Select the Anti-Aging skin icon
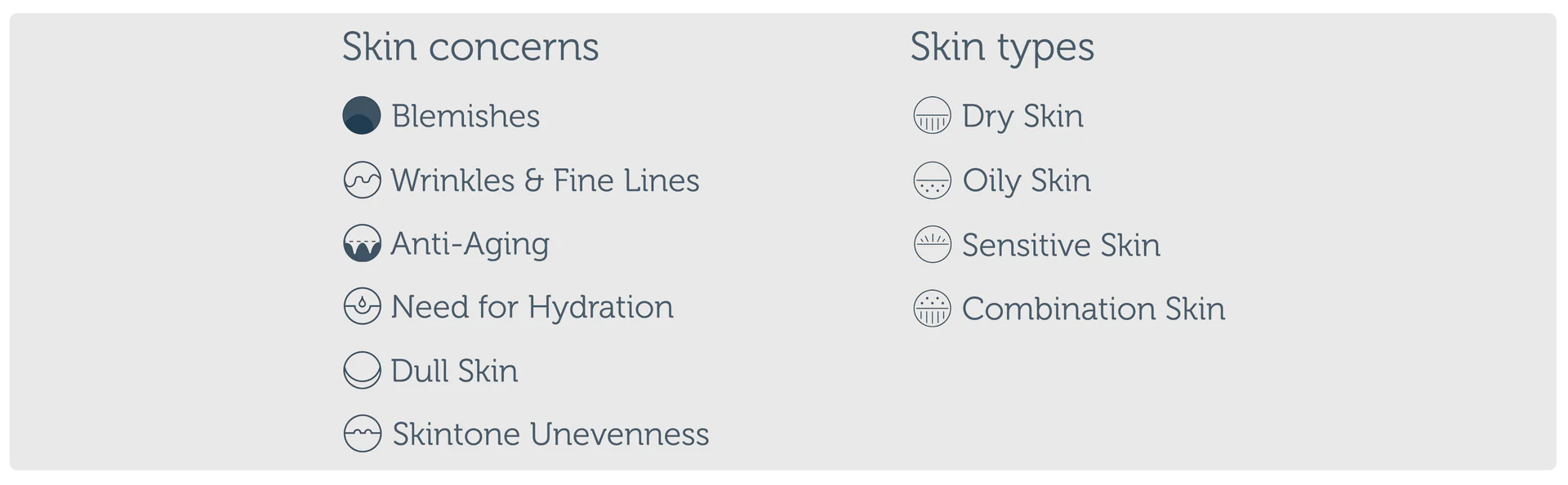The width and height of the screenshot is (1568, 485). pyautogui.click(x=362, y=243)
